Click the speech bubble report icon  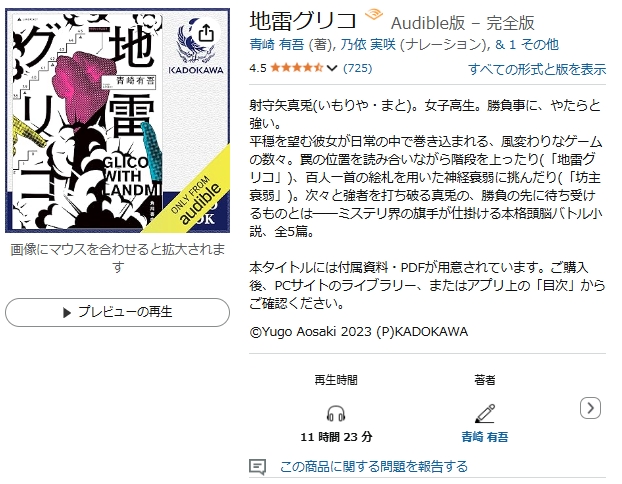pos(257,467)
